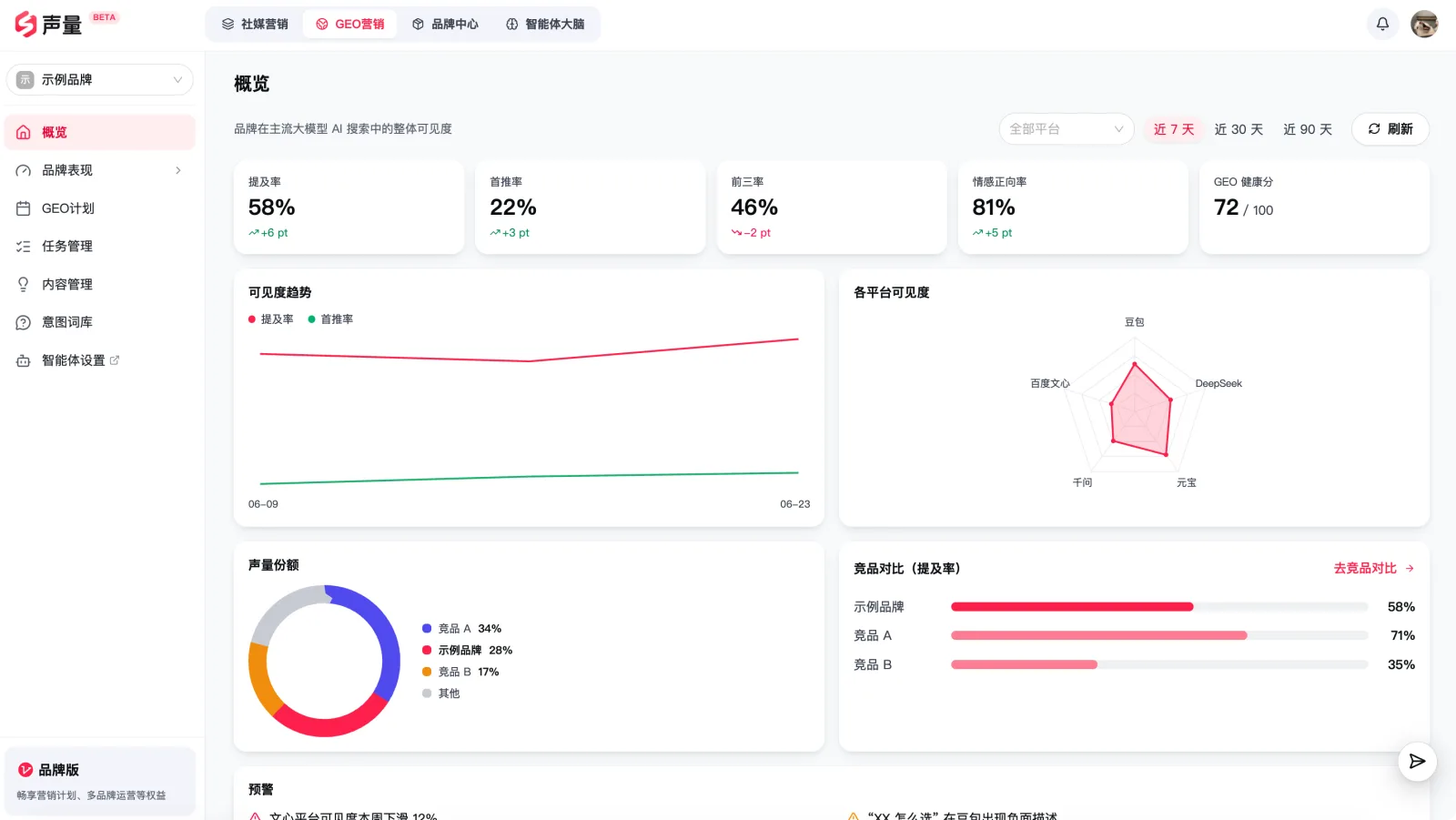This screenshot has height=820, width=1456.
Task: Switch to the 品牌中心 tab
Action: click(445, 25)
